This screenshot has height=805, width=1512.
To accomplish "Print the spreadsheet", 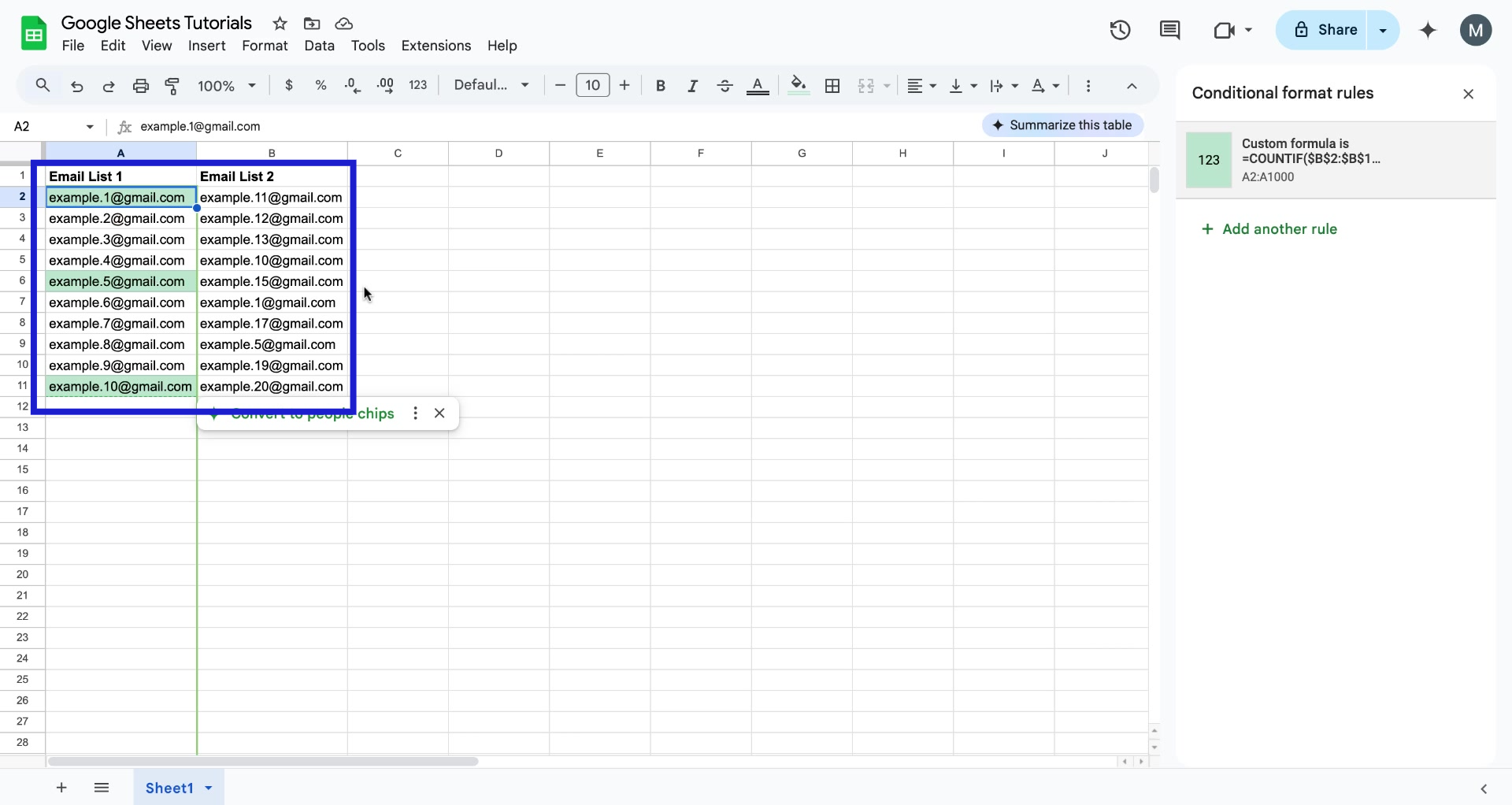I will coord(140,86).
